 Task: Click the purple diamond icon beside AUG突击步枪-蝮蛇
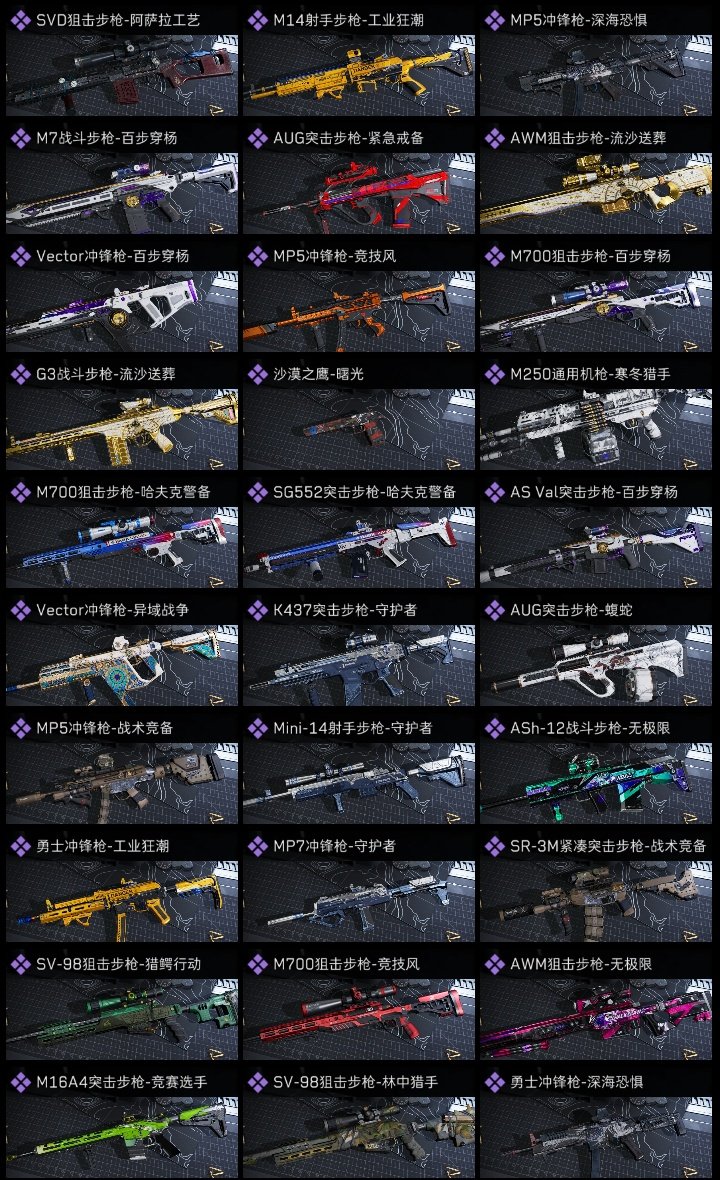494,610
